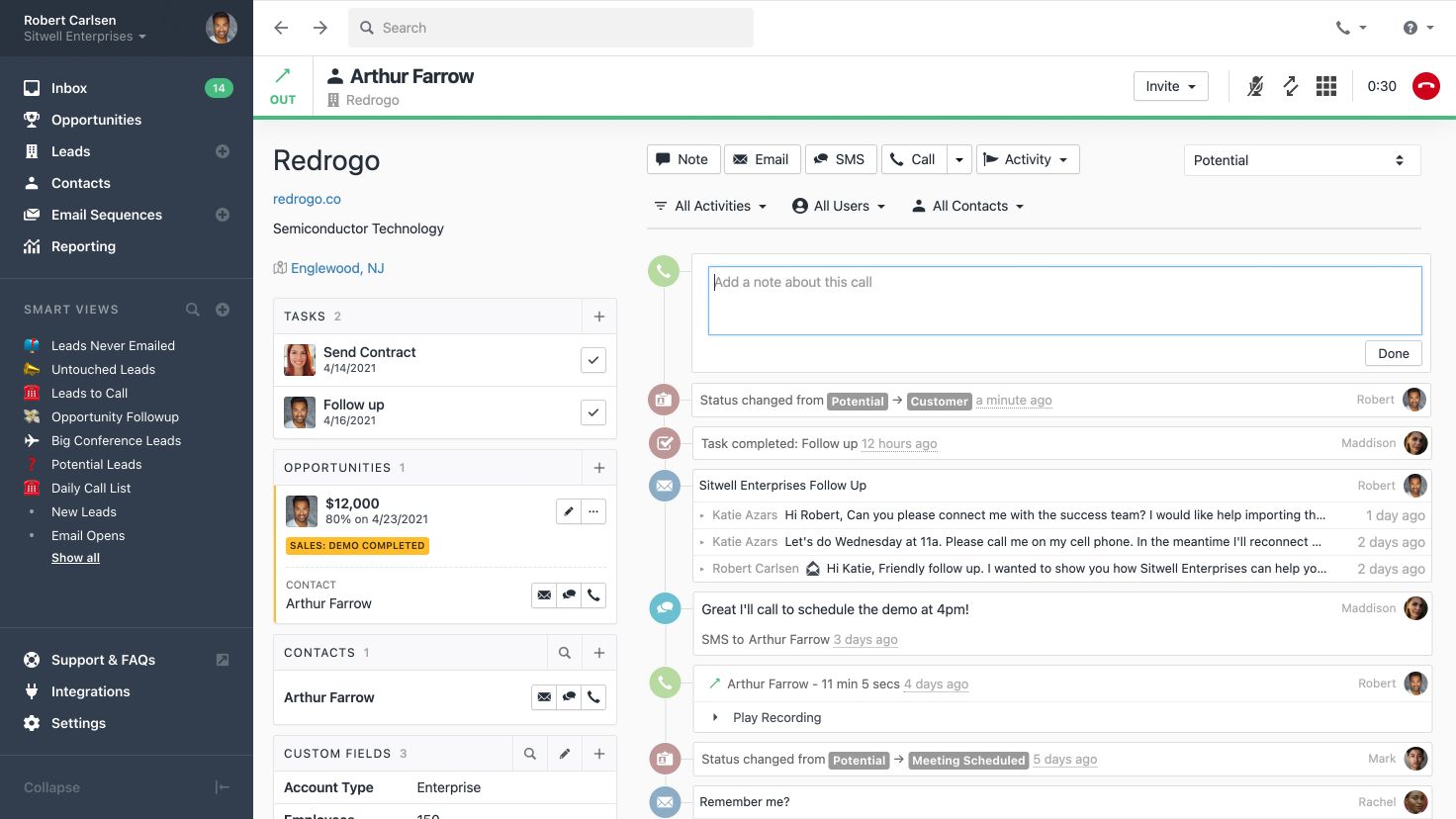
Task: Select the email icon next to Arthur Farrow contact
Action: (544, 697)
